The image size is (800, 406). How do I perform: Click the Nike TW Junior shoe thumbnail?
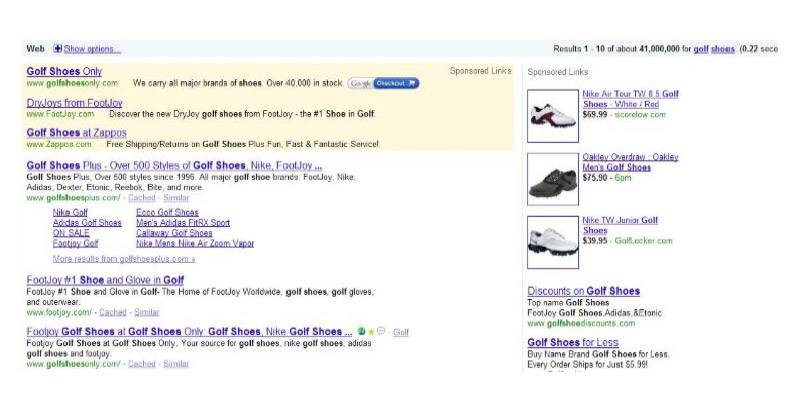tap(553, 242)
